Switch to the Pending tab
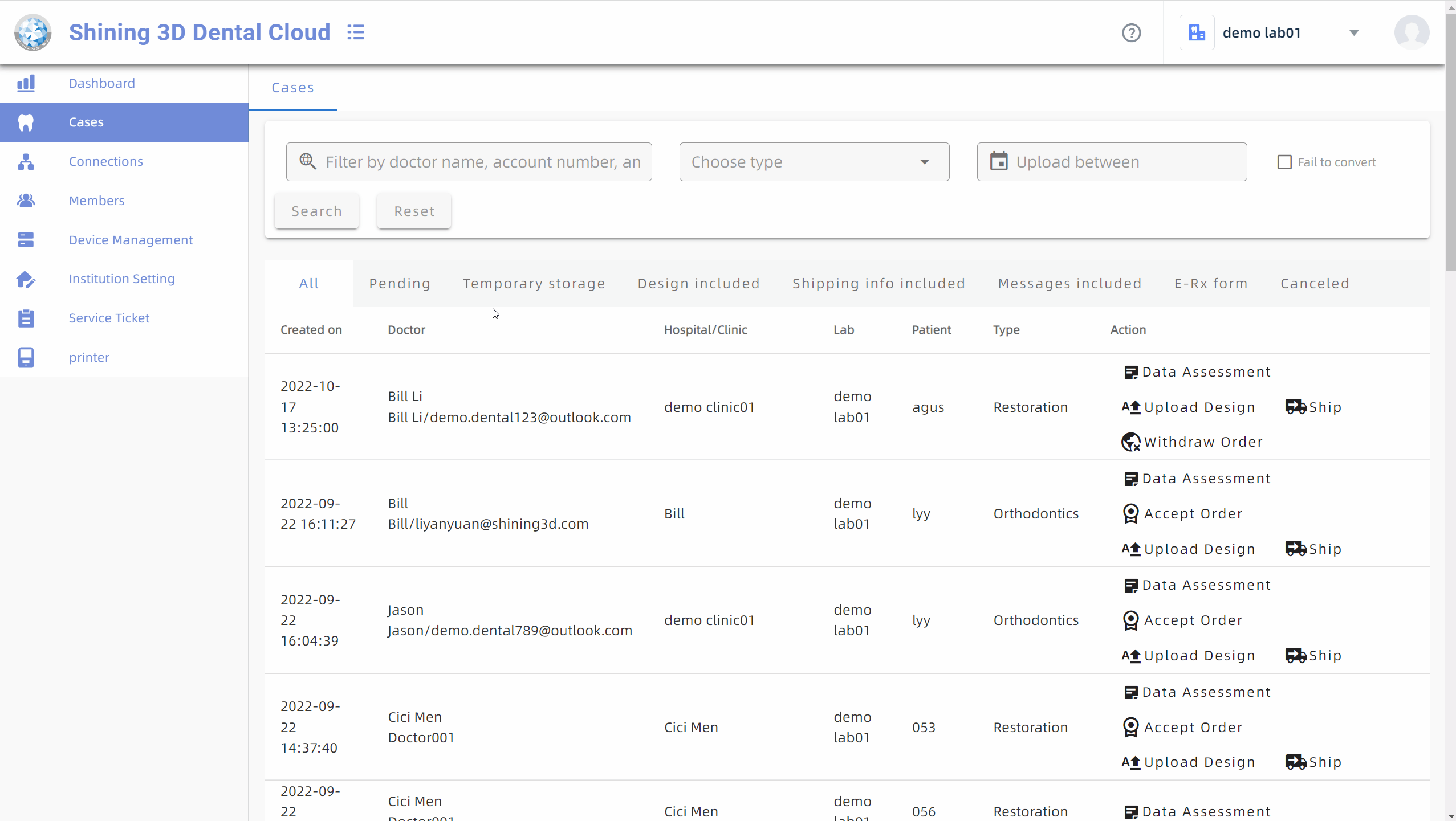The image size is (1456, 821). pyautogui.click(x=400, y=284)
